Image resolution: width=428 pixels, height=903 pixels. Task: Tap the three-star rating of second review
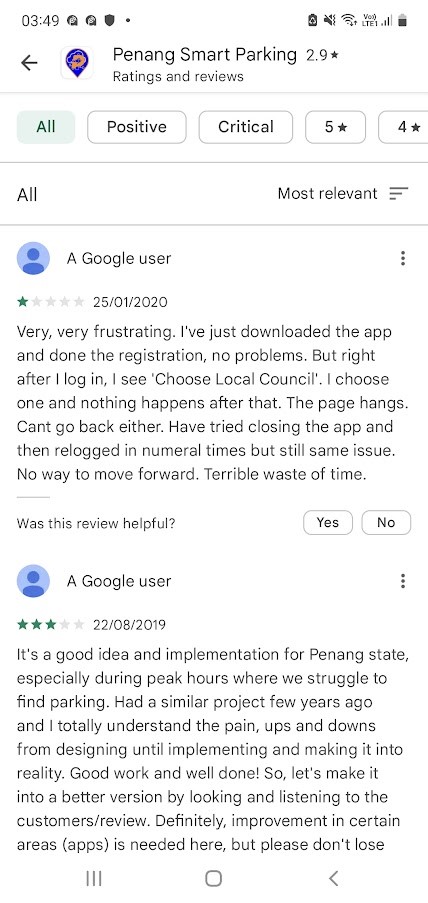tap(51, 624)
